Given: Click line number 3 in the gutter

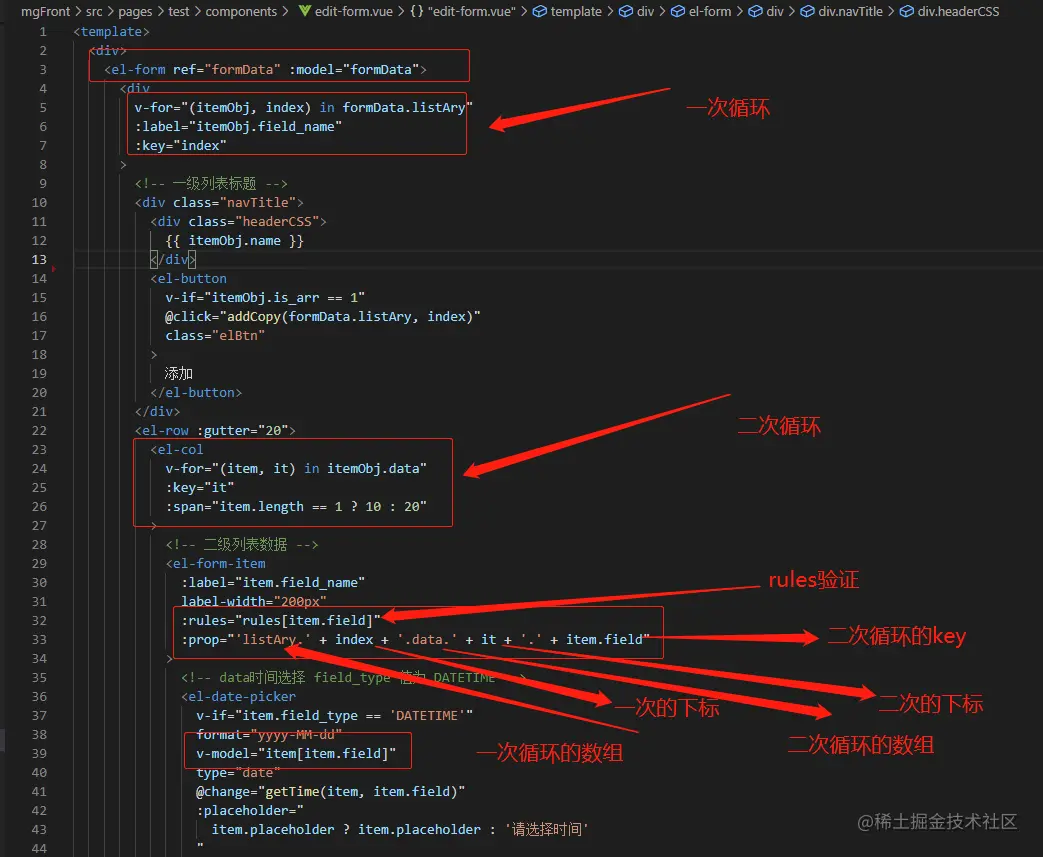Looking at the screenshot, I should pyautogui.click(x=43, y=69).
